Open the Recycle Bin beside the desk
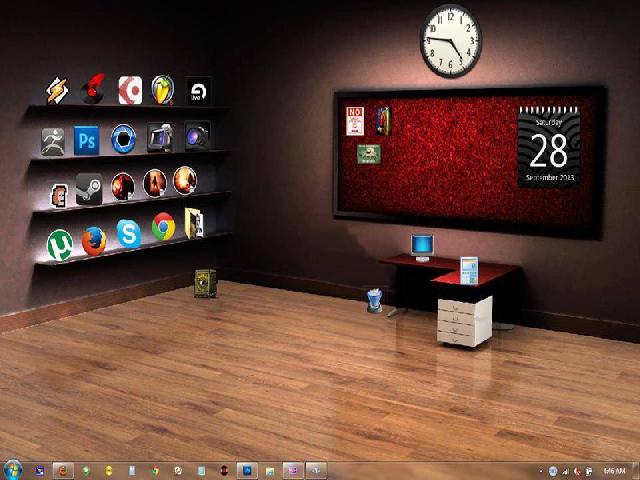This screenshot has height=480, width=640. (375, 299)
